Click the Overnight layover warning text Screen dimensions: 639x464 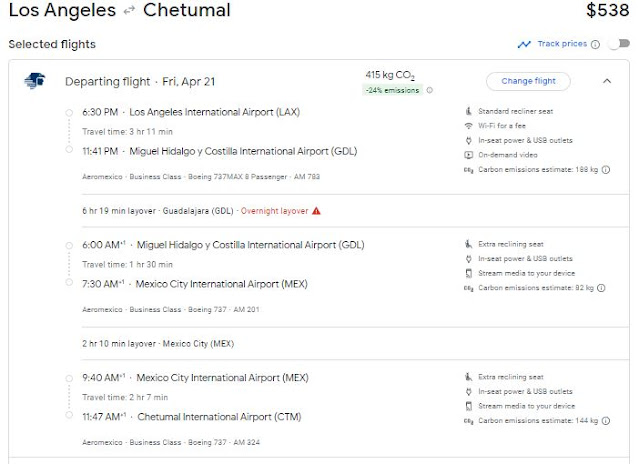[272, 210]
